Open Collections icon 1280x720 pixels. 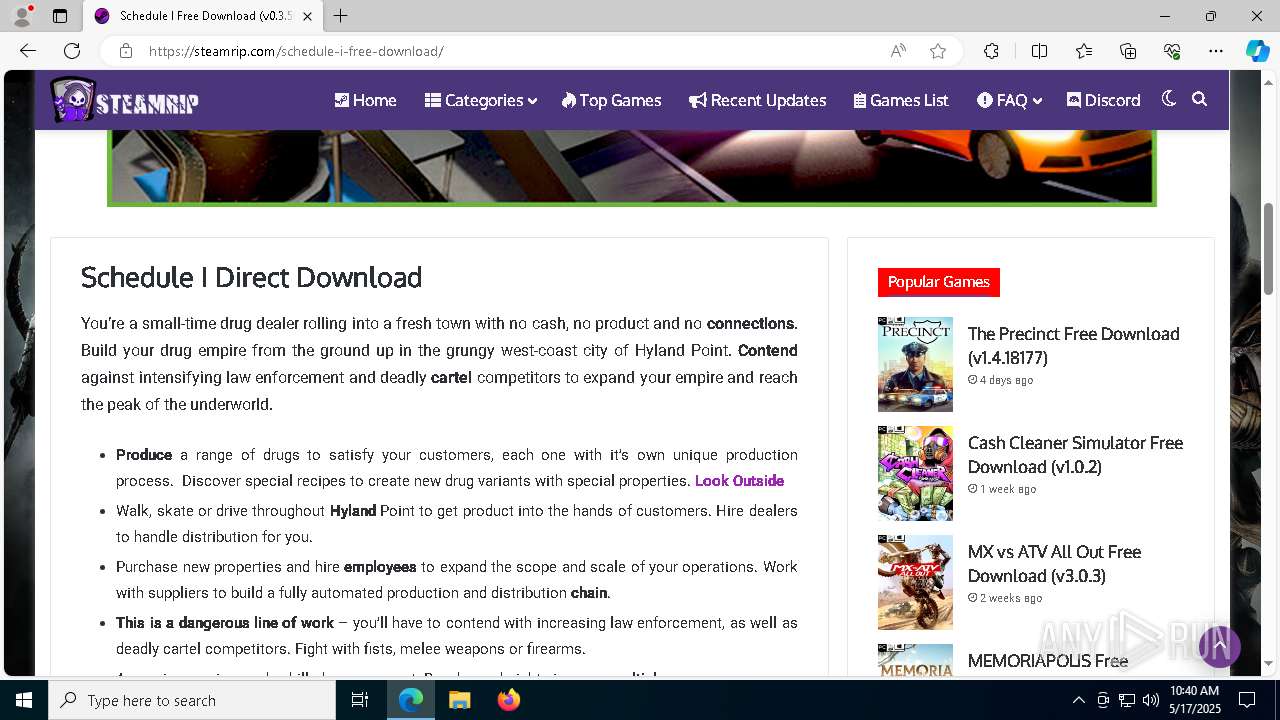click(x=1128, y=51)
